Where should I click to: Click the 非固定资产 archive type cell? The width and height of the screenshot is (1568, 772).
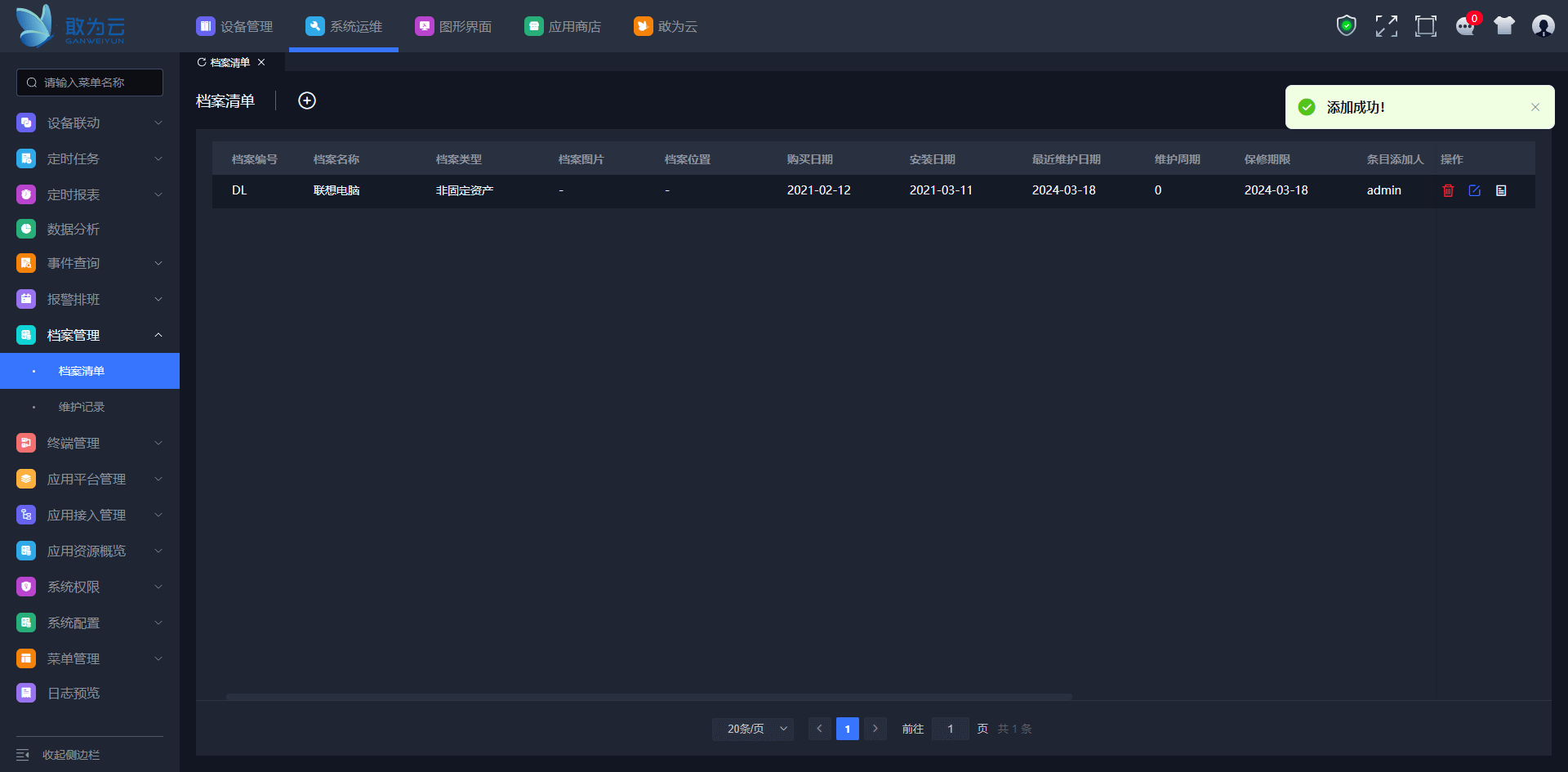coord(465,190)
